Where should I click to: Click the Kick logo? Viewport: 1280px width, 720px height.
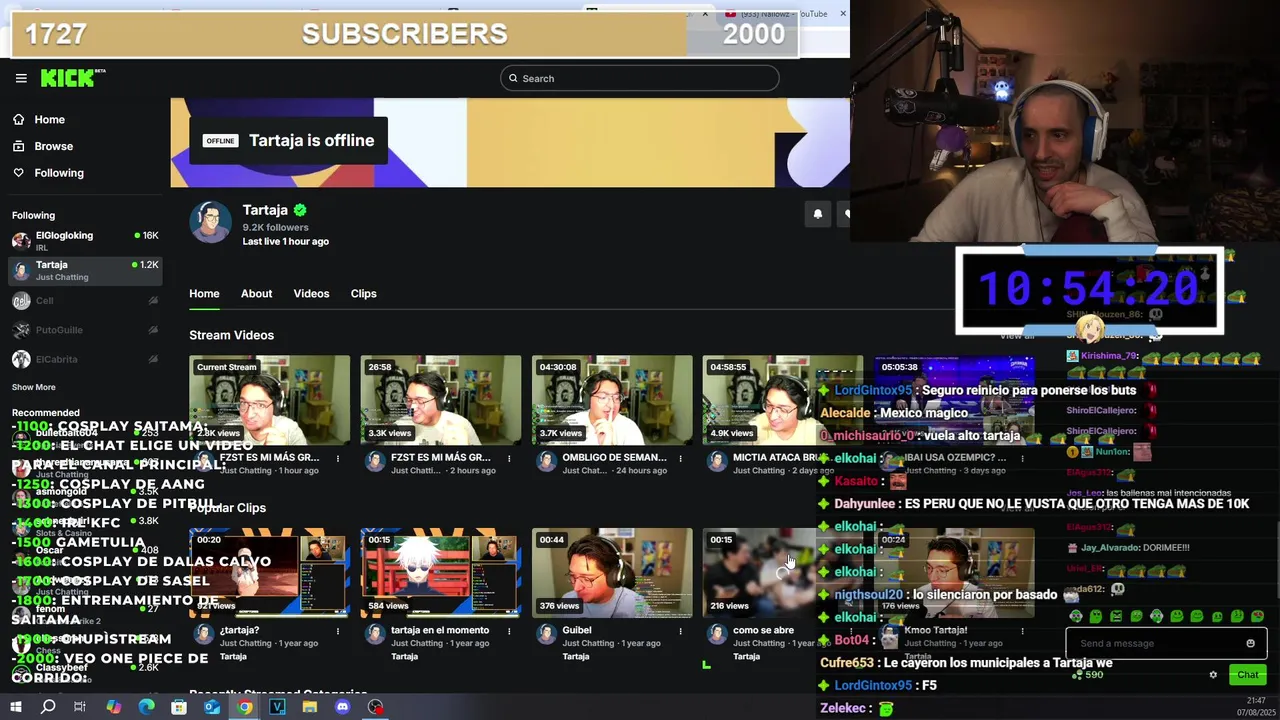(x=72, y=78)
